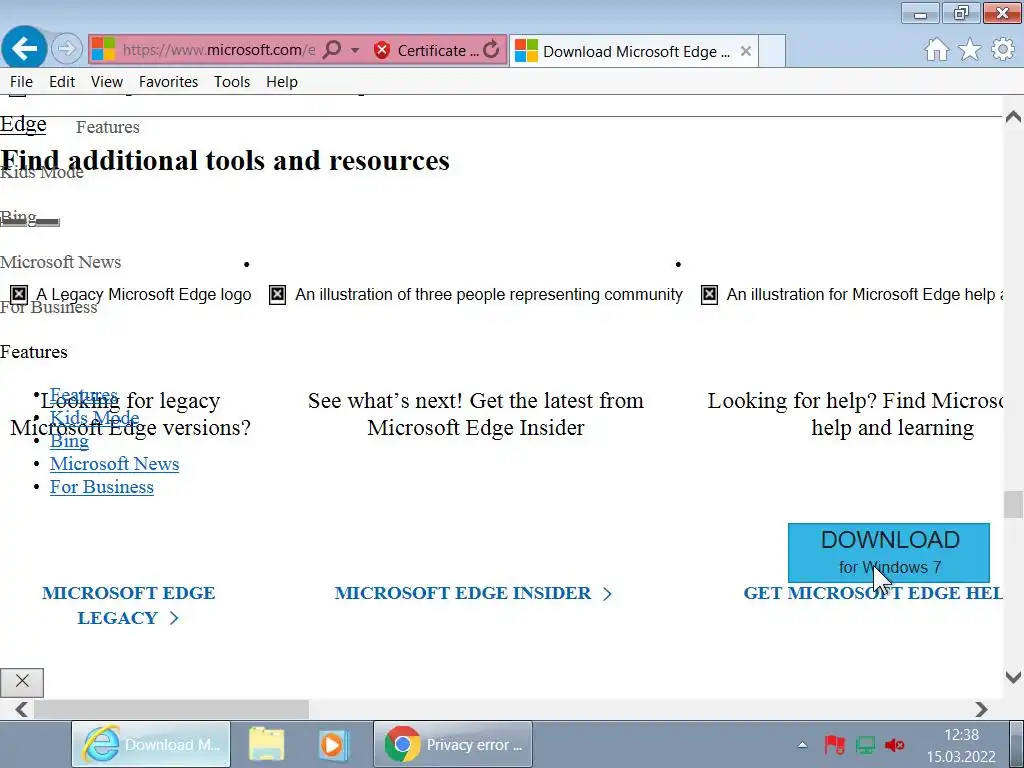Open the Tools gear icon

tap(1003, 50)
